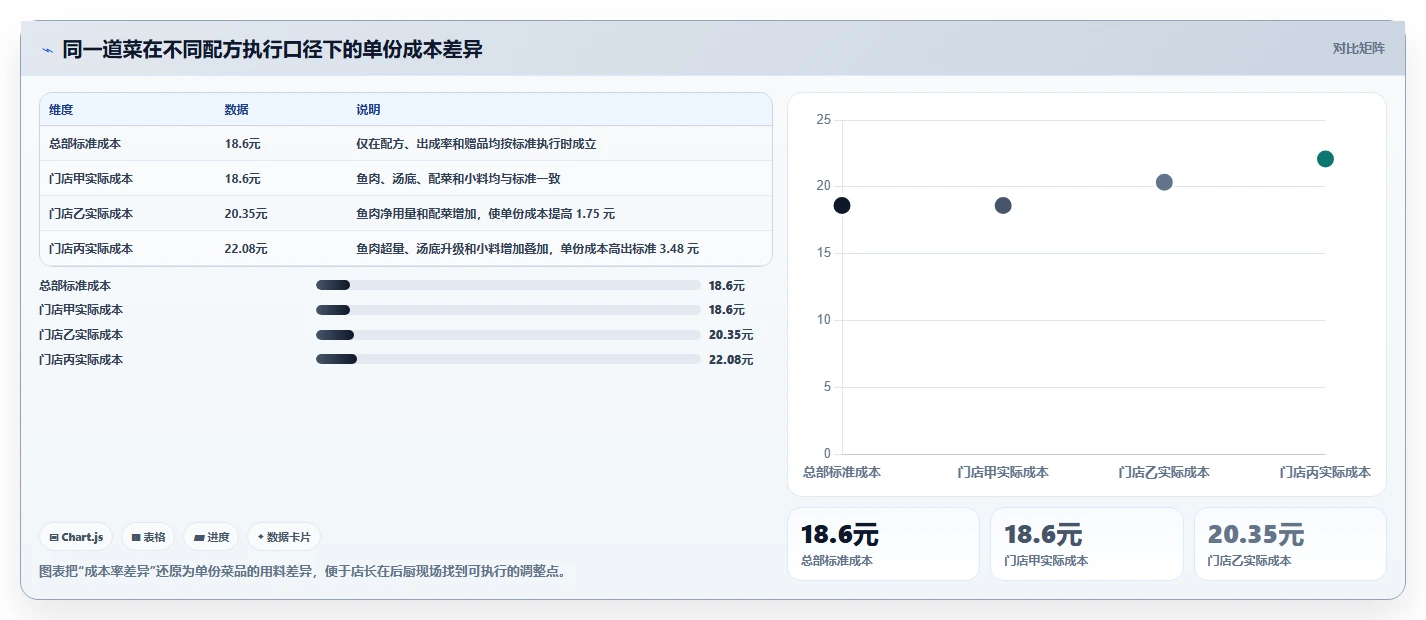Viewport: 1426px width, 620px height.
Task: Select the 数据卡片 chip
Action: click(x=284, y=537)
